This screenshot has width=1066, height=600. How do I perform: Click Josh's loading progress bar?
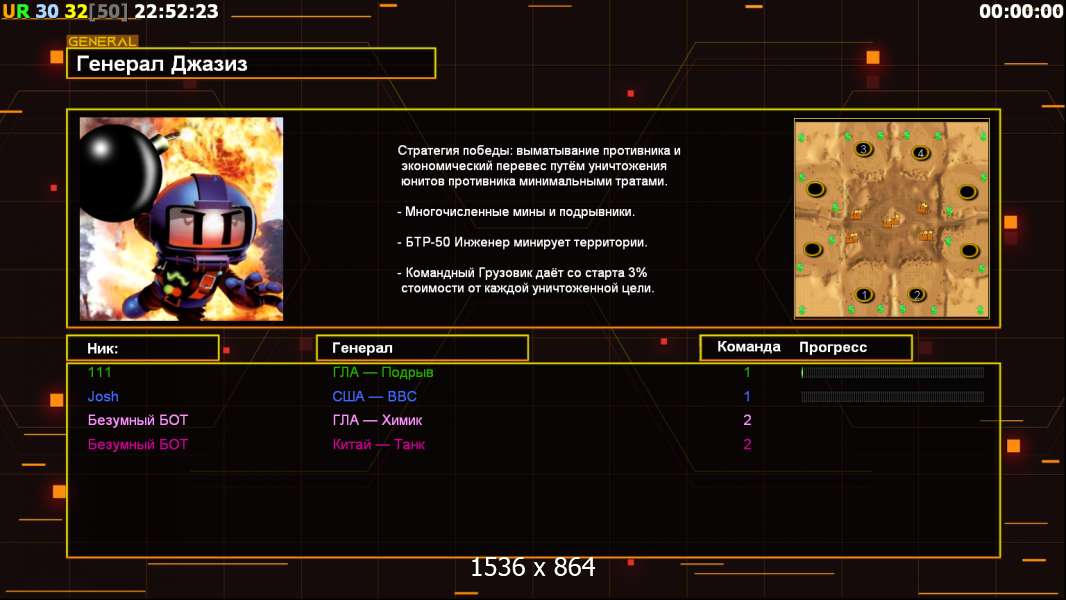click(893, 396)
